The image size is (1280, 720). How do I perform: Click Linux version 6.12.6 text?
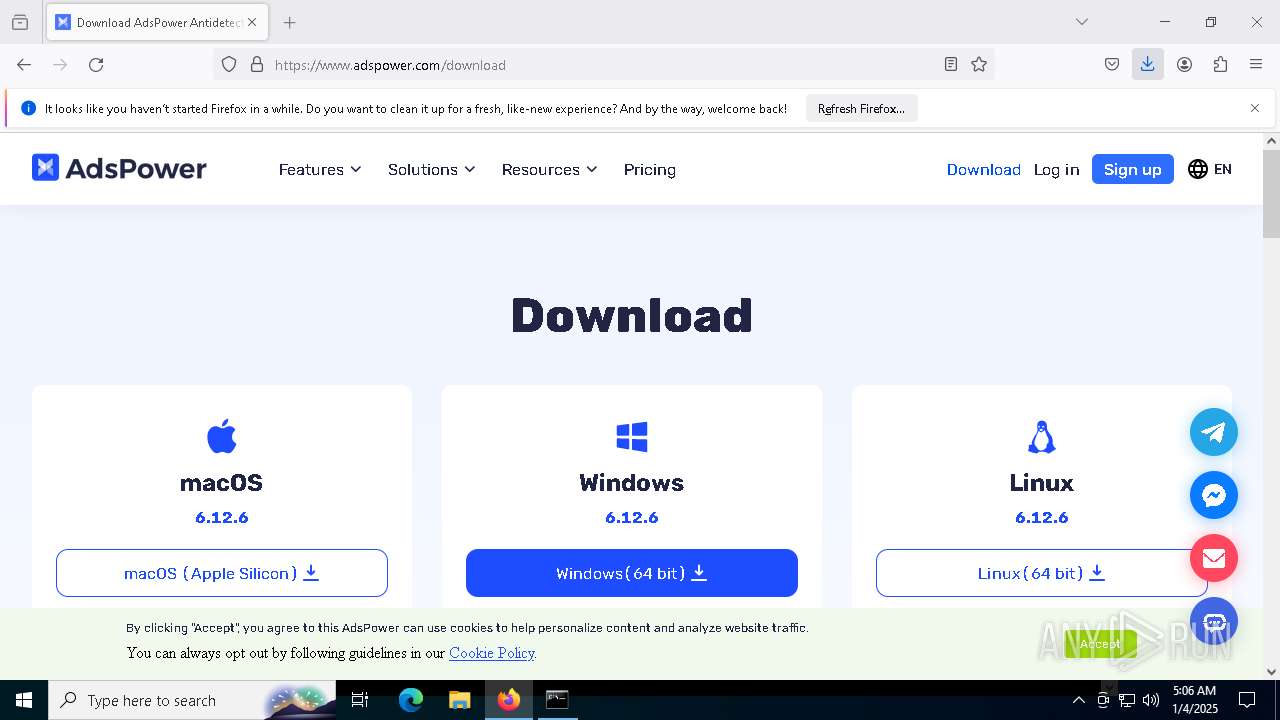click(x=1042, y=517)
